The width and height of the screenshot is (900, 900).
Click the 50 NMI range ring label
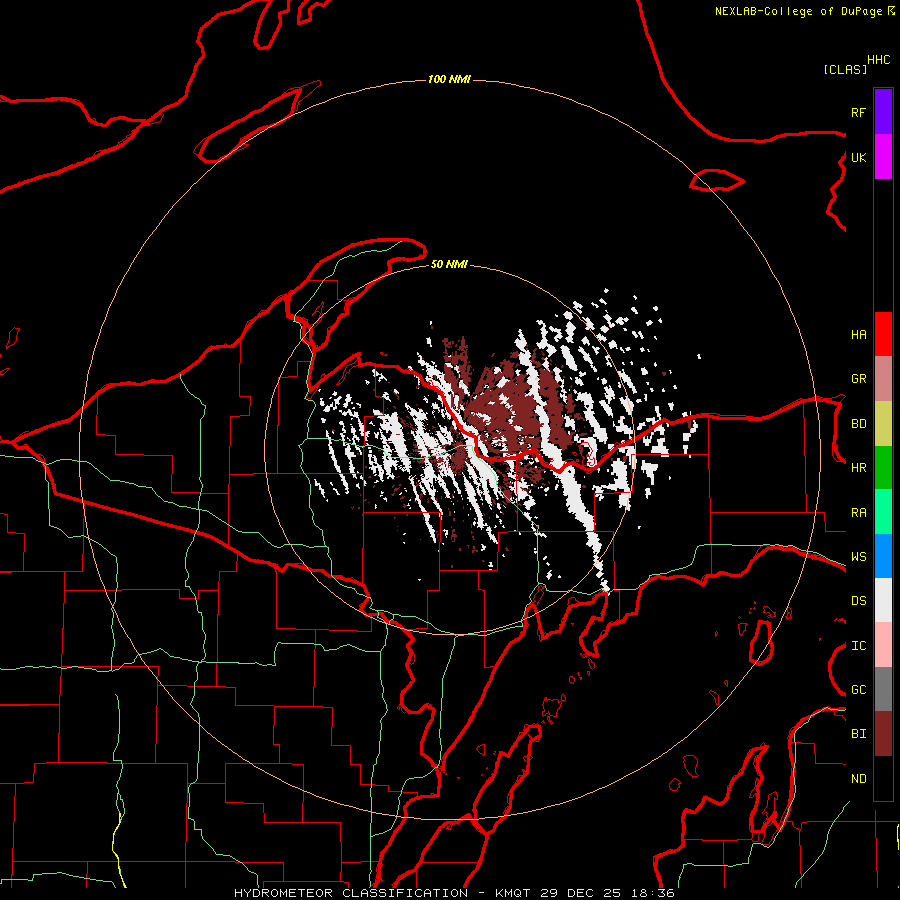click(x=449, y=264)
